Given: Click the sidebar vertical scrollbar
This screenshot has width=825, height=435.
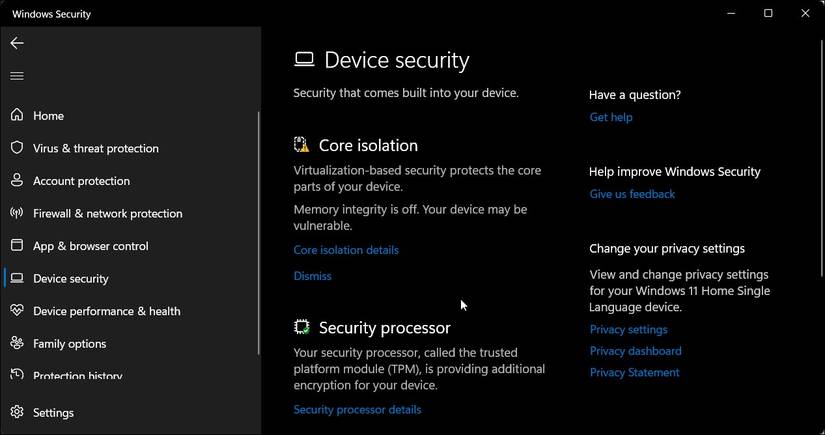Looking at the screenshot, I should coord(258,232).
